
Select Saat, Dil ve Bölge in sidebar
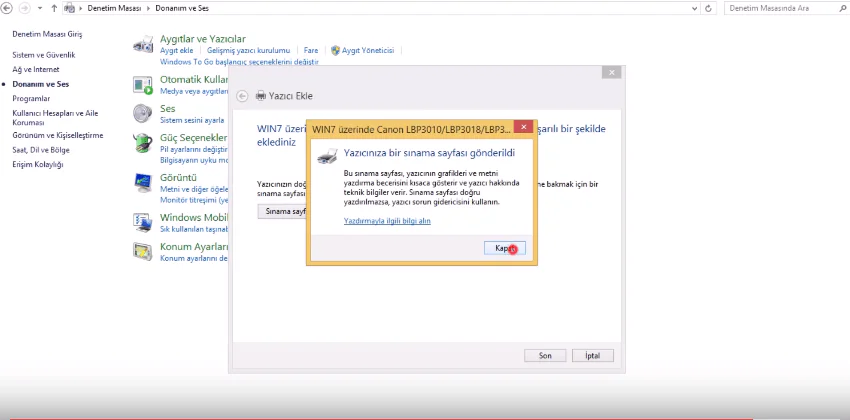[41, 150]
